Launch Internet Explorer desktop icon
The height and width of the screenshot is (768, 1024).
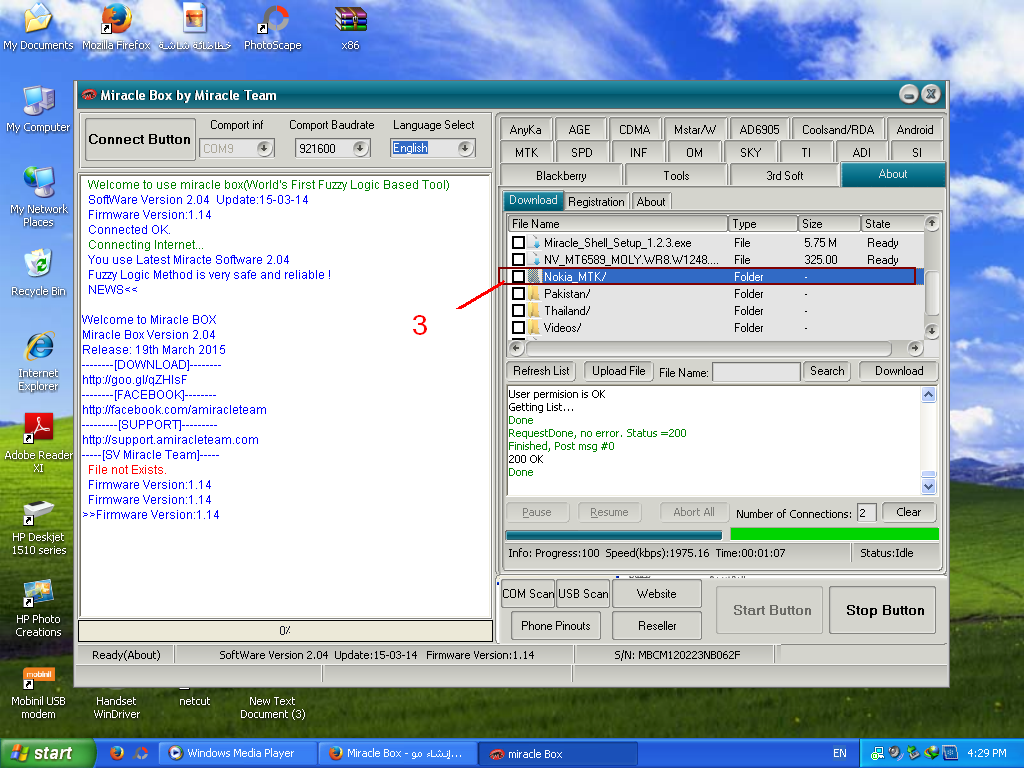38,361
